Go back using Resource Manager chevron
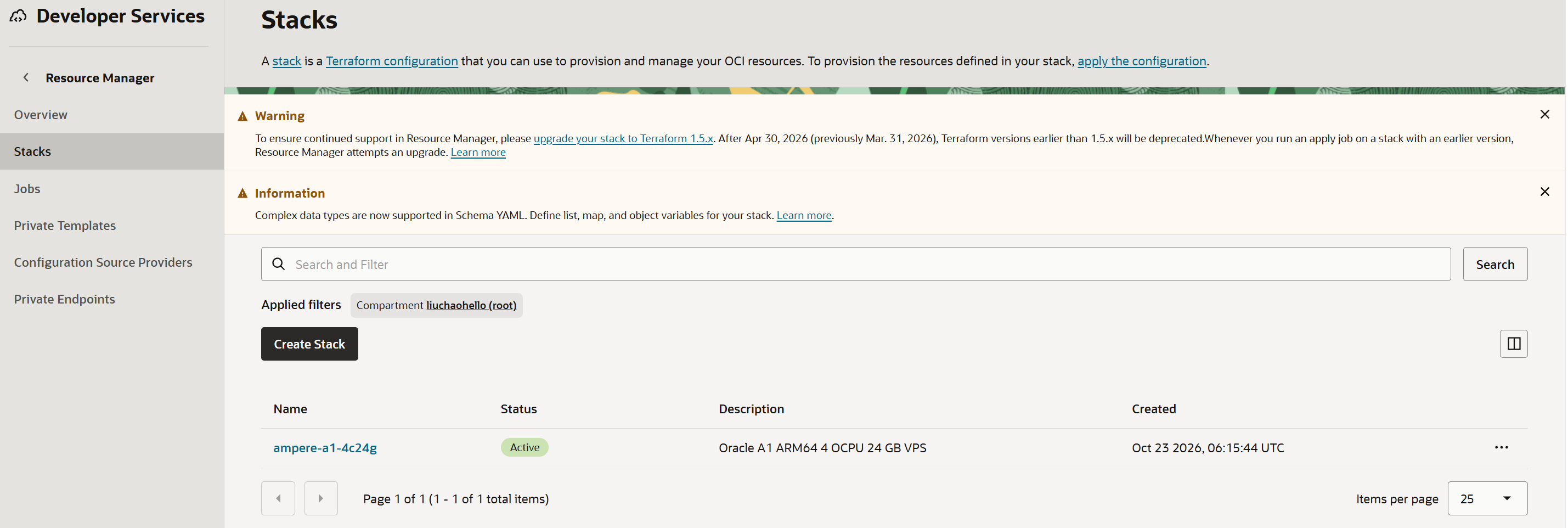Viewport: 1568px width, 528px height. click(x=26, y=77)
